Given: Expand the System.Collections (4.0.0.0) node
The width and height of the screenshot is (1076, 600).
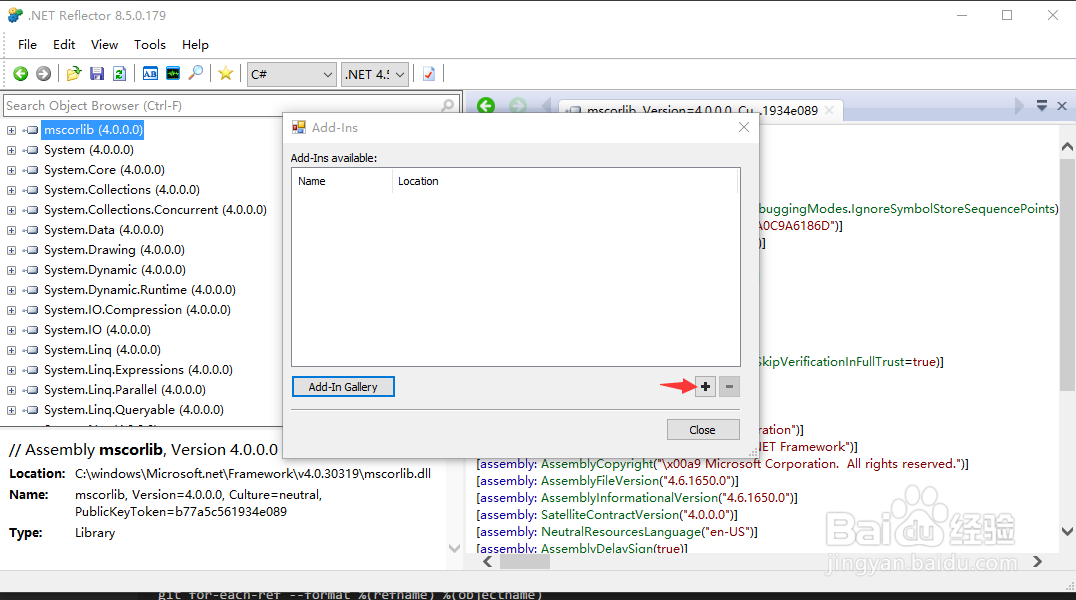Looking at the screenshot, I should 12,189.
